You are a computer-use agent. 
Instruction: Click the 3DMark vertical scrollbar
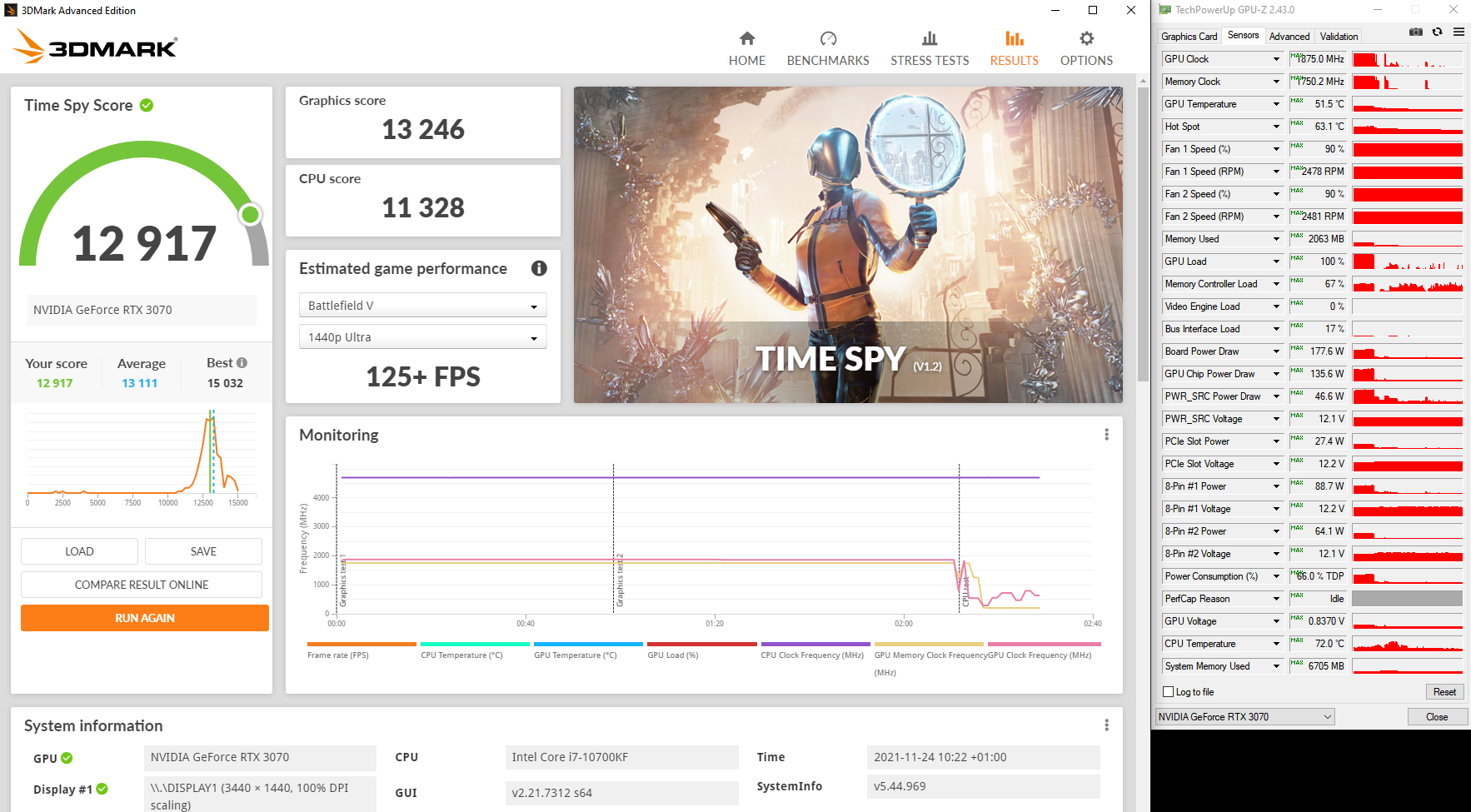tap(1142, 233)
